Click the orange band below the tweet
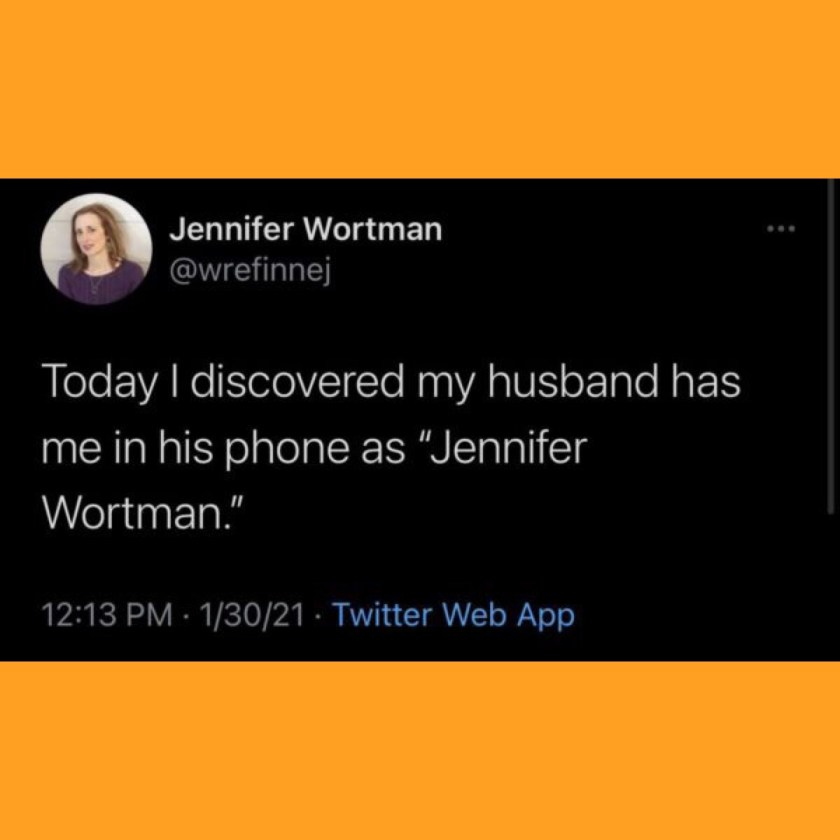 (x=420, y=751)
